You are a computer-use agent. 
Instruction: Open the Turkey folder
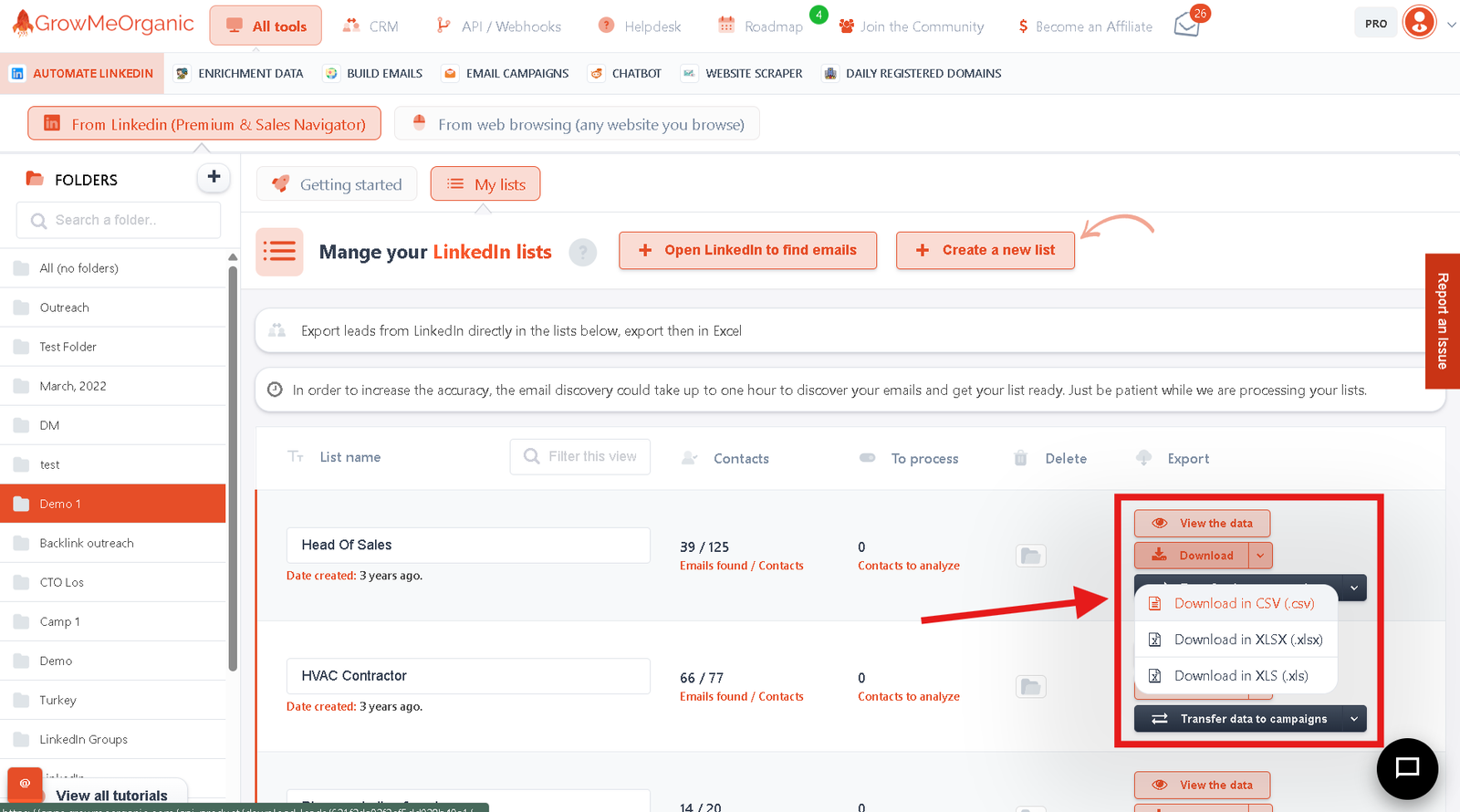tap(113, 700)
